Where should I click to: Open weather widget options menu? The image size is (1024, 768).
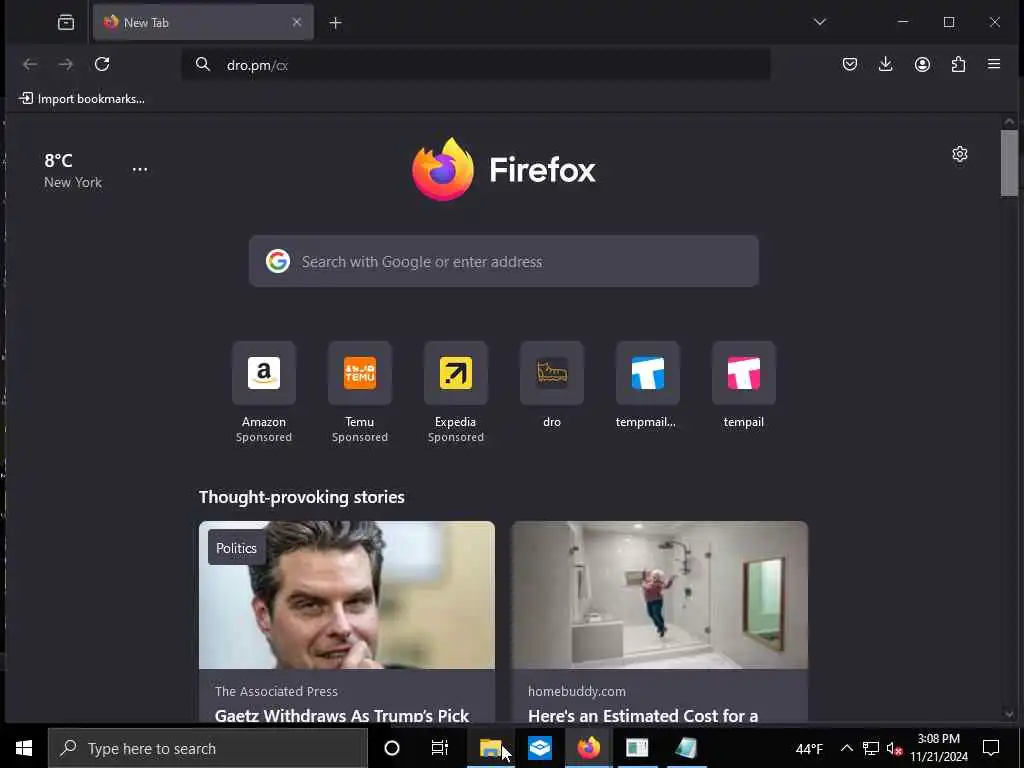coord(140,169)
